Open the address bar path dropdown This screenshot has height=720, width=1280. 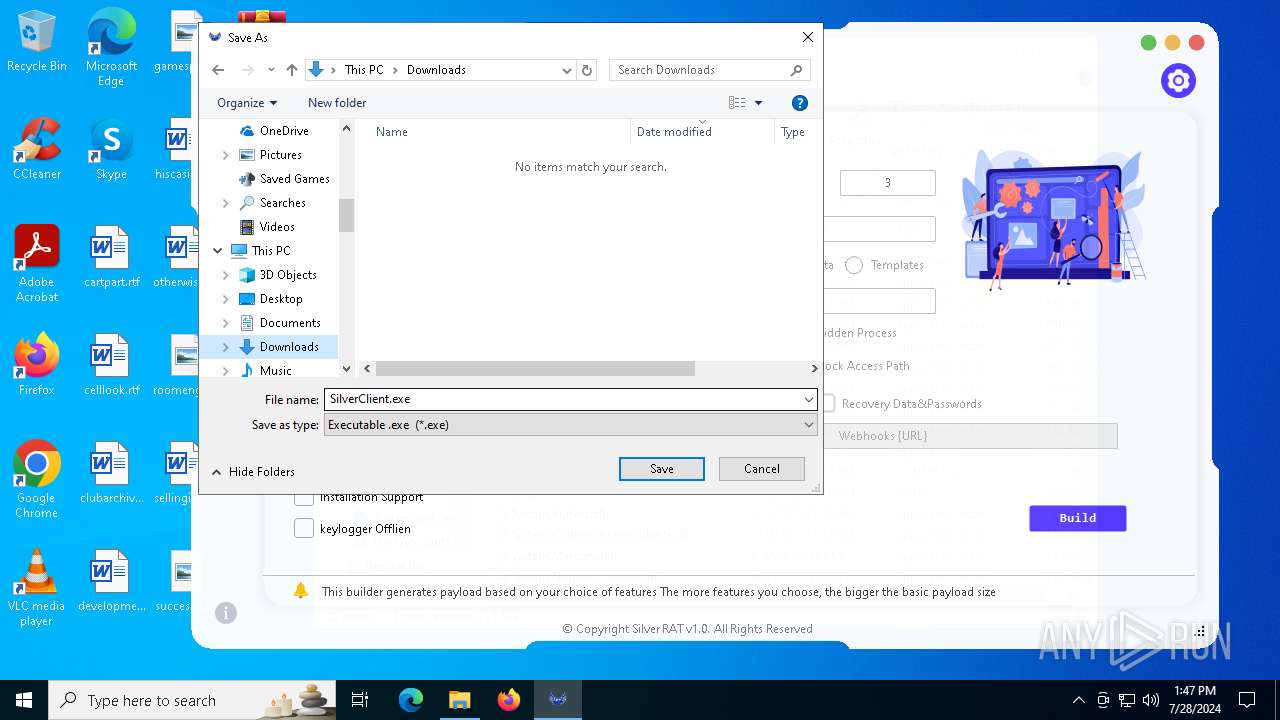click(x=567, y=70)
